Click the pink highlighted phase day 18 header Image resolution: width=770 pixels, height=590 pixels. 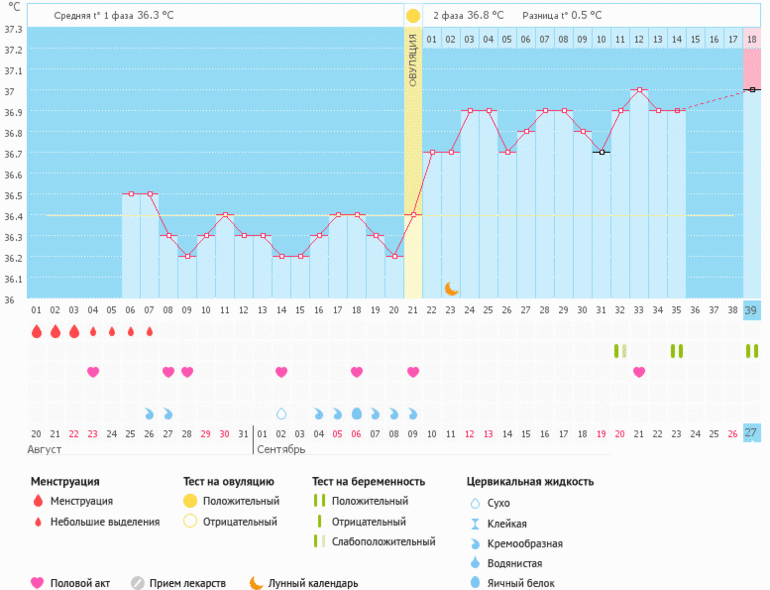coord(751,39)
